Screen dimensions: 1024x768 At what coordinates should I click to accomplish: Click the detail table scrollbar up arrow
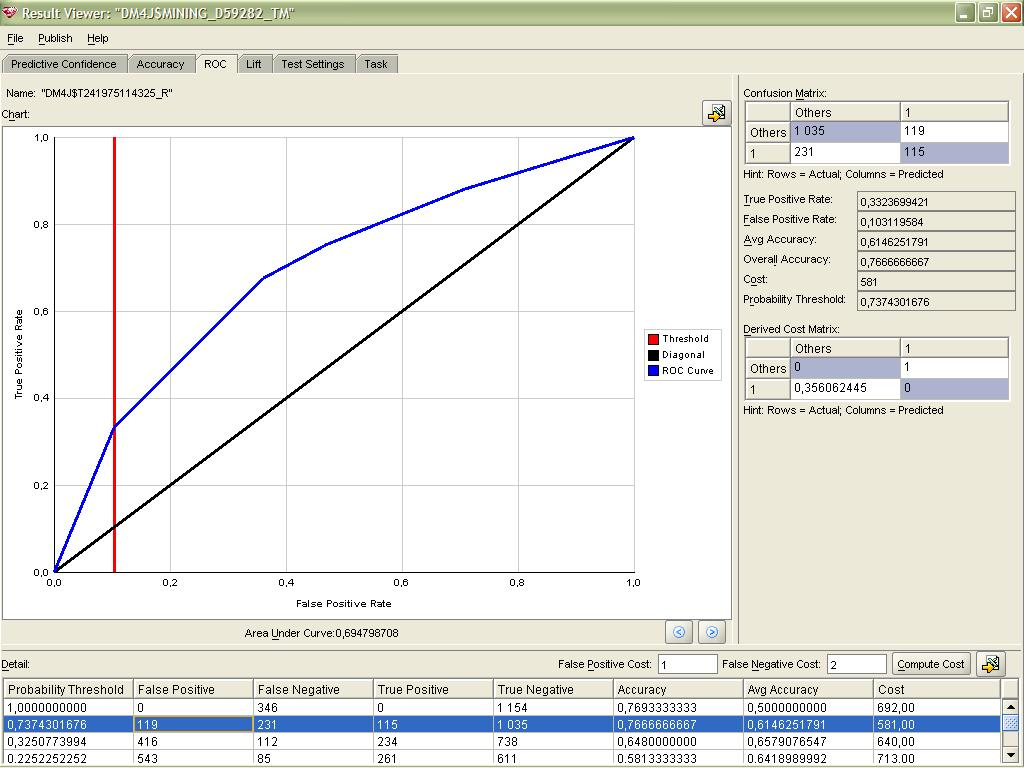click(1010, 707)
